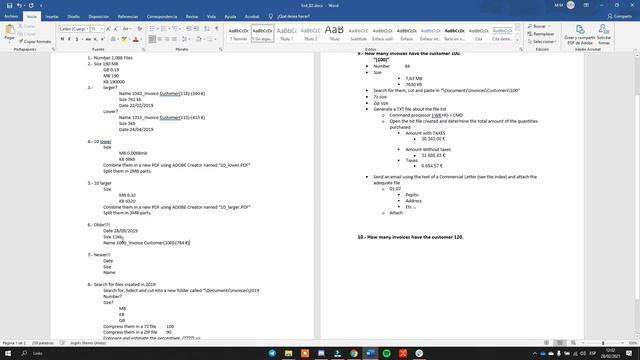This screenshot has height=360, width=640.
Task: Open the Seleccionar dropdown
Action: [x=542, y=42]
